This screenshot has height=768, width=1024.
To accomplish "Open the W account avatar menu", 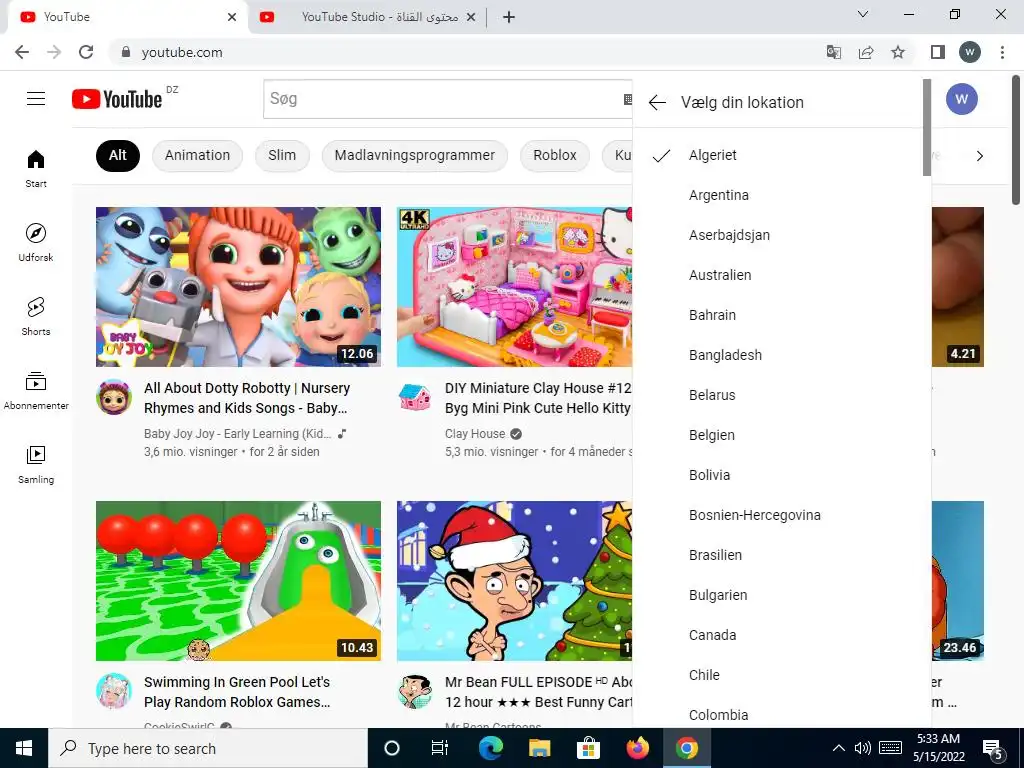I will 961,99.
